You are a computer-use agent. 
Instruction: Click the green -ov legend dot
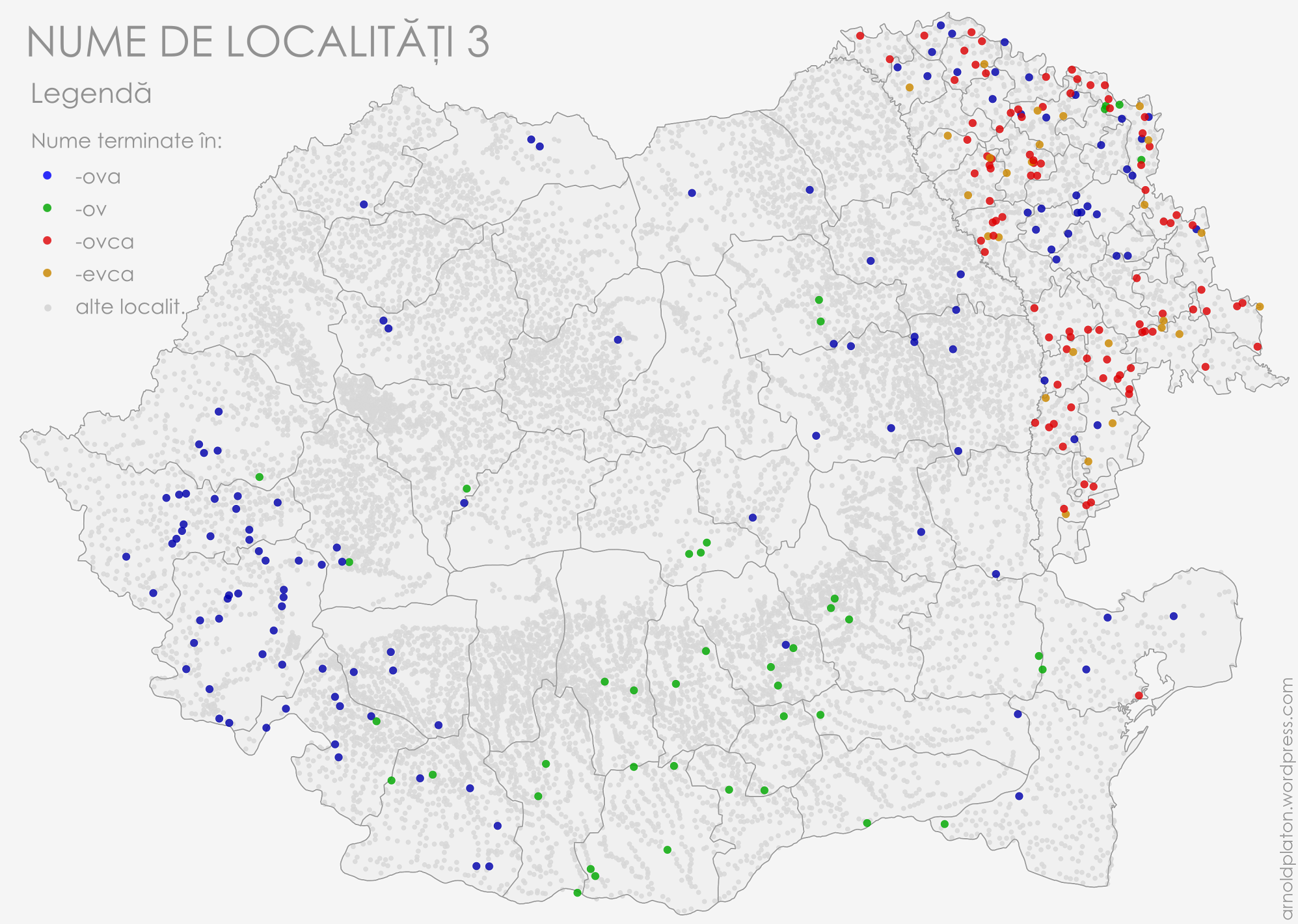(x=47, y=208)
